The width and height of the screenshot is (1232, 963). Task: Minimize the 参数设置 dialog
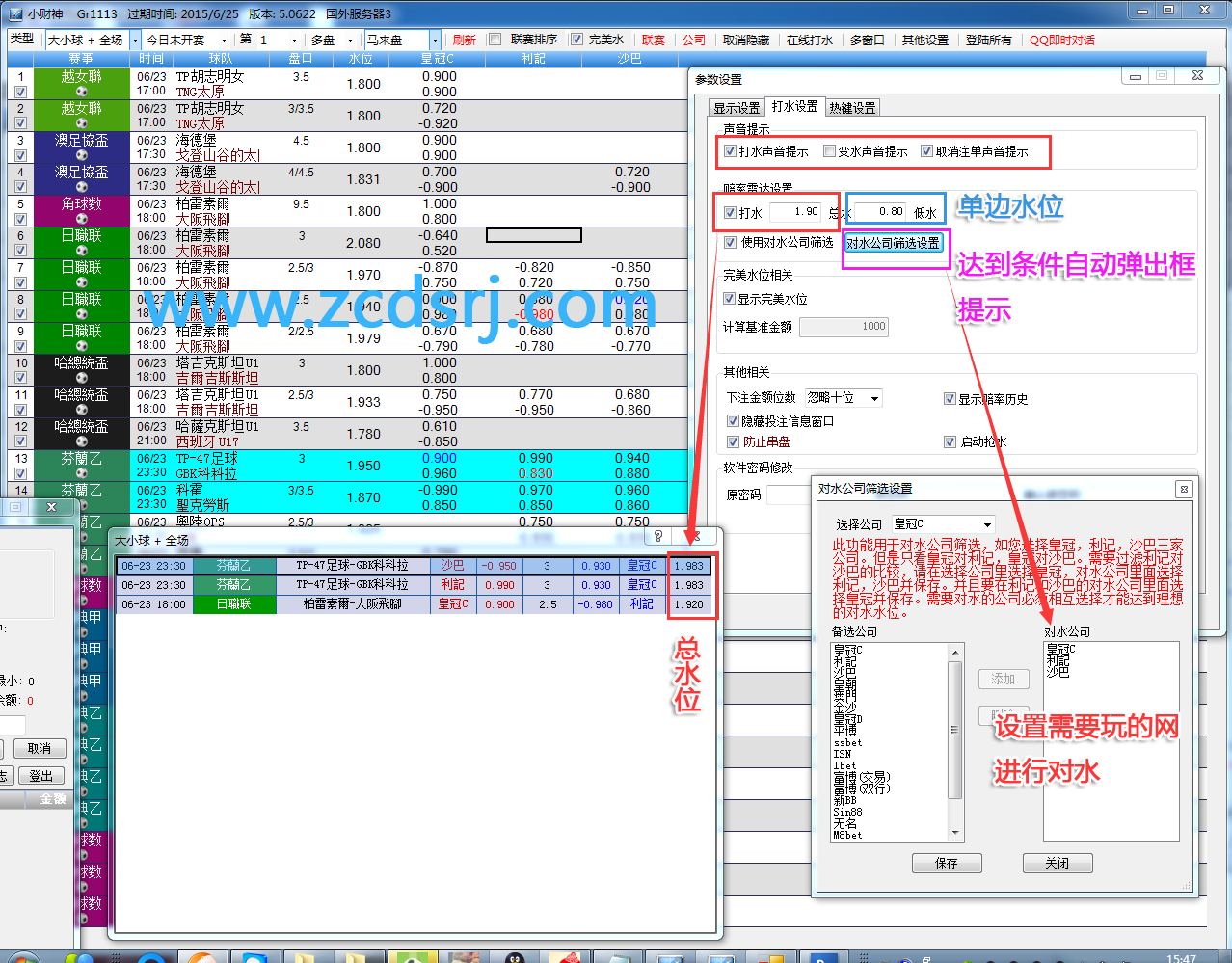tap(1136, 77)
